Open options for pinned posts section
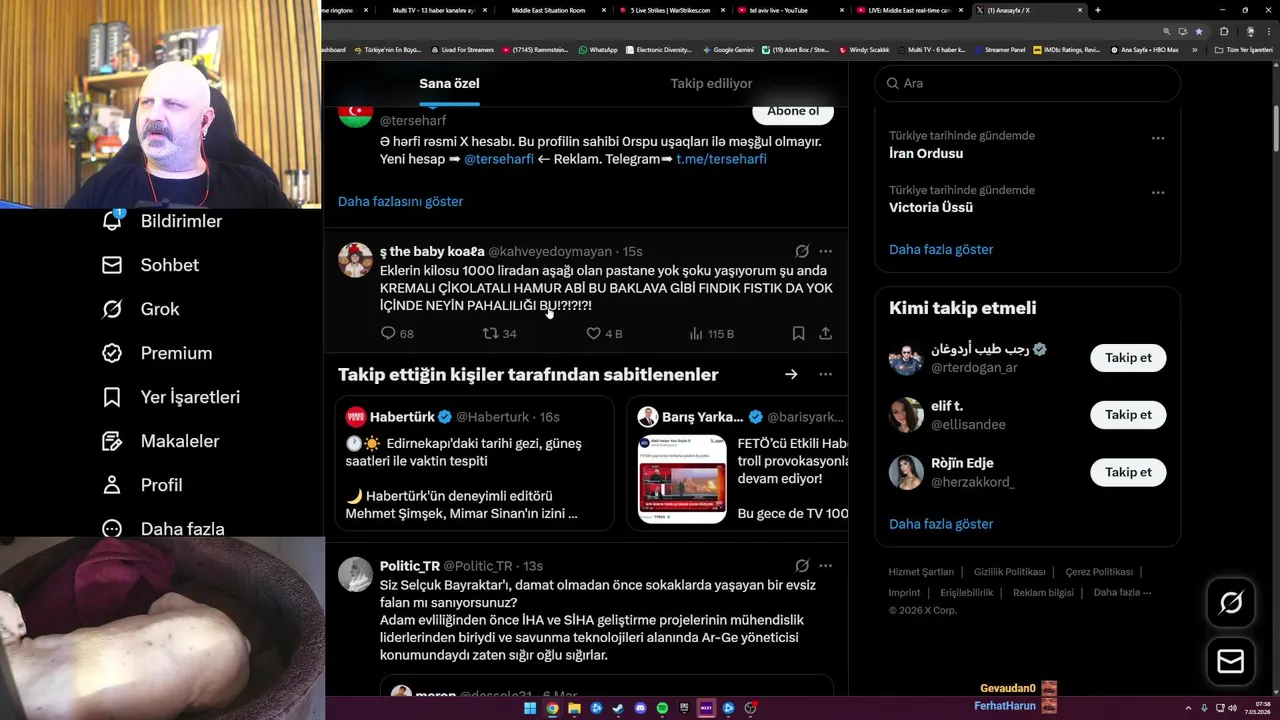 point(825,374)
